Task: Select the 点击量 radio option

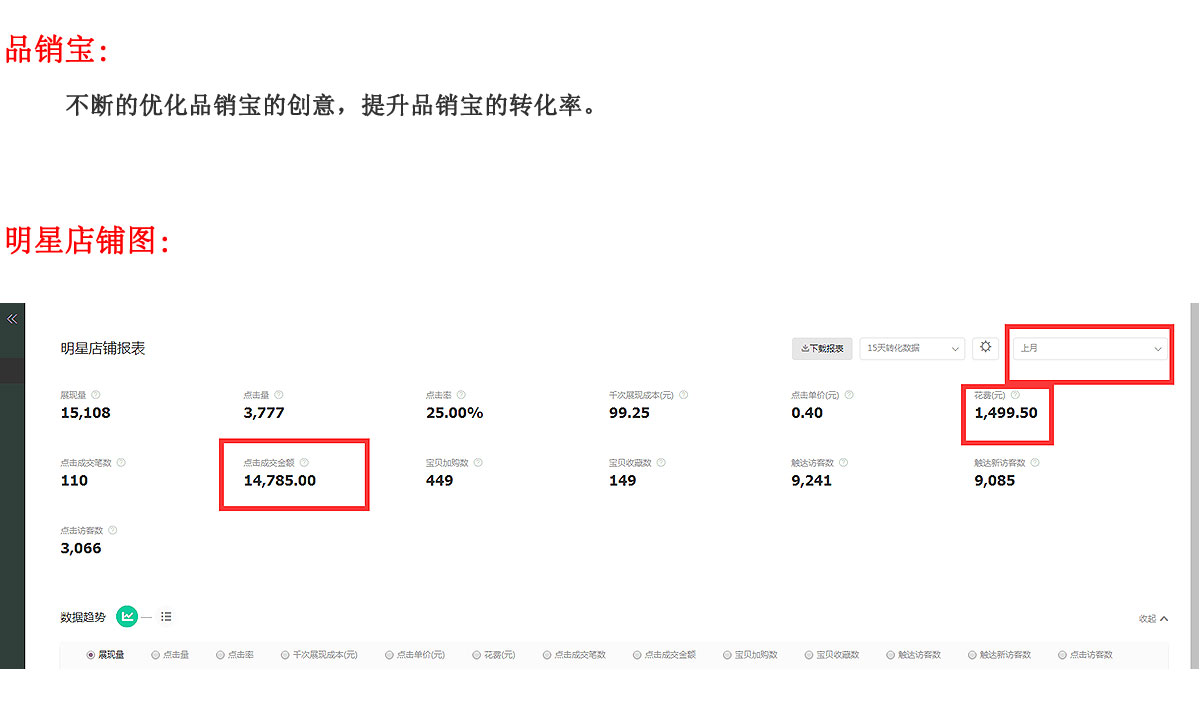Action: pos(155,655)
